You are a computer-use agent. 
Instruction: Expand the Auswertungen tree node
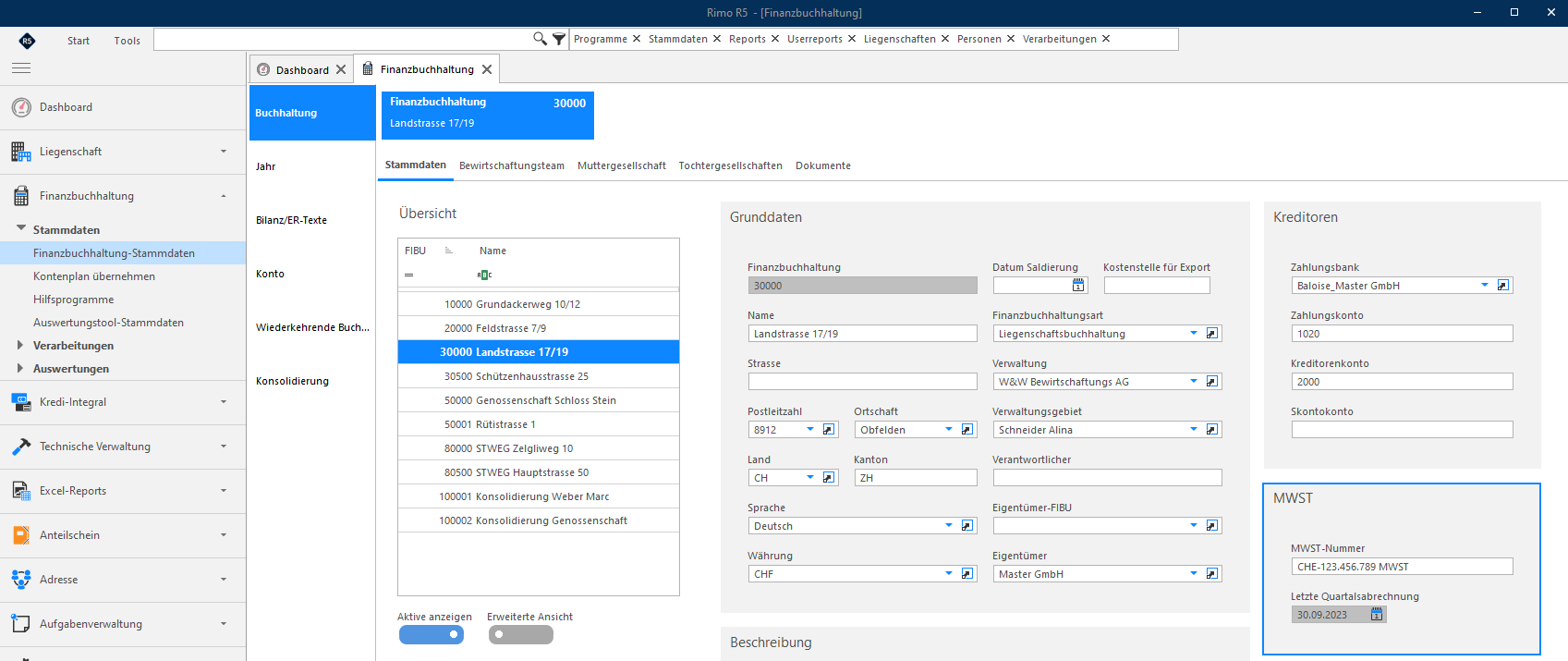tap(20, 368)
